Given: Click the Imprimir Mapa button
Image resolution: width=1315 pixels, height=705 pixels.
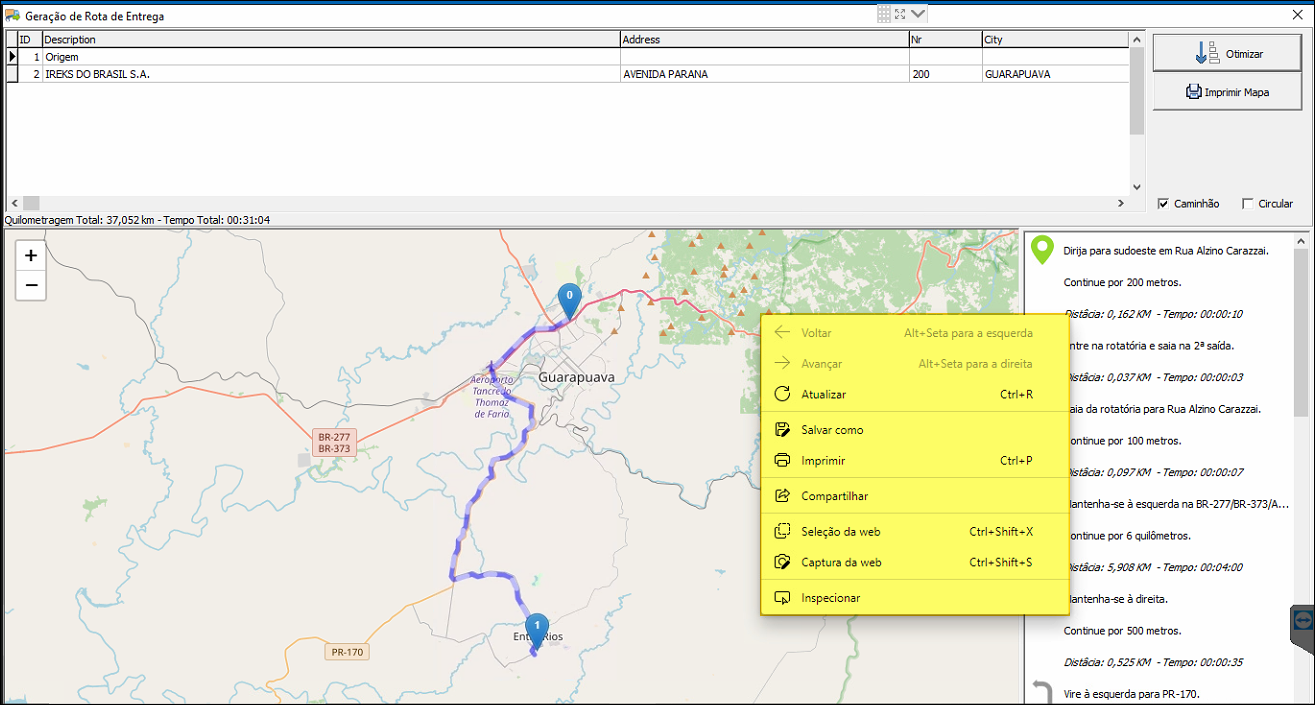Looking at the screenshot, I should (x=1229, y=92).
